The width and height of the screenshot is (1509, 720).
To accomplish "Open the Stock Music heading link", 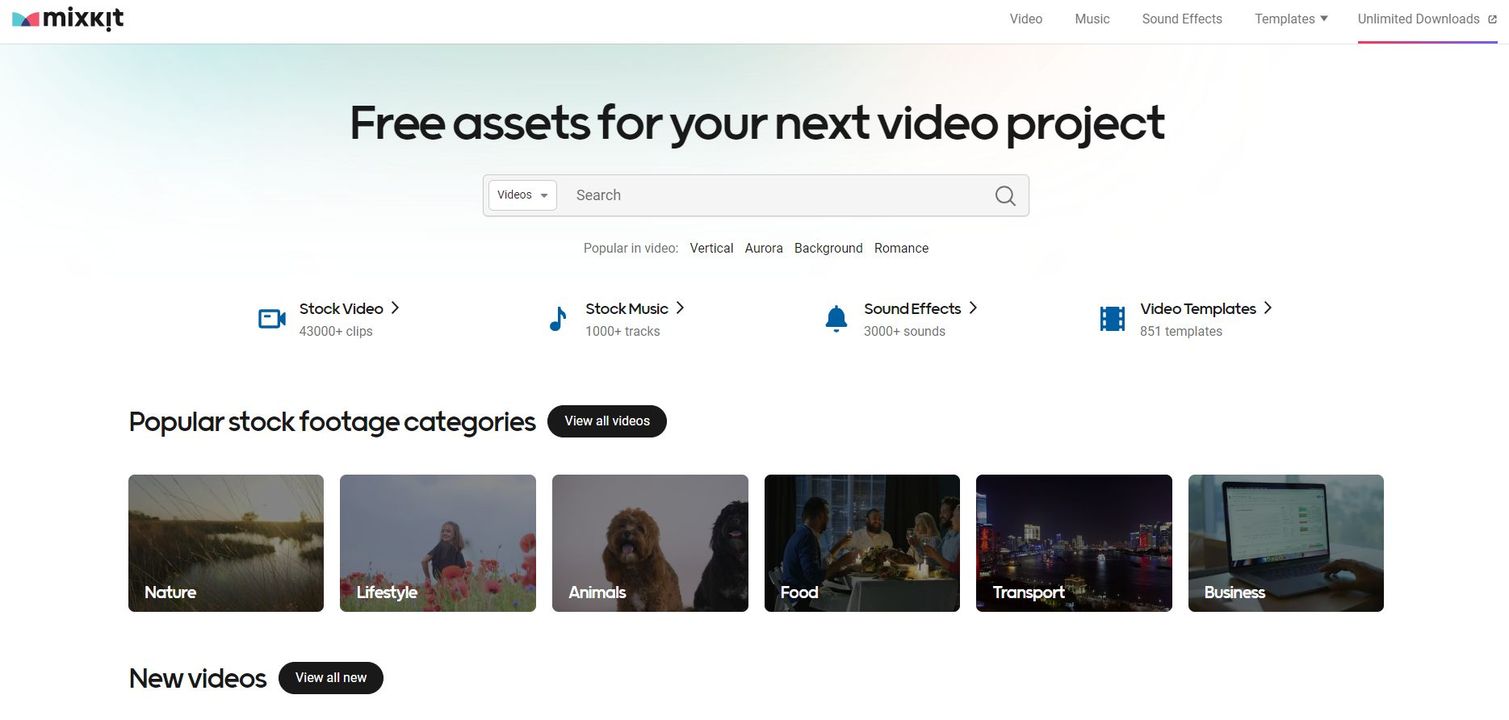I will (x=627, y=309).
